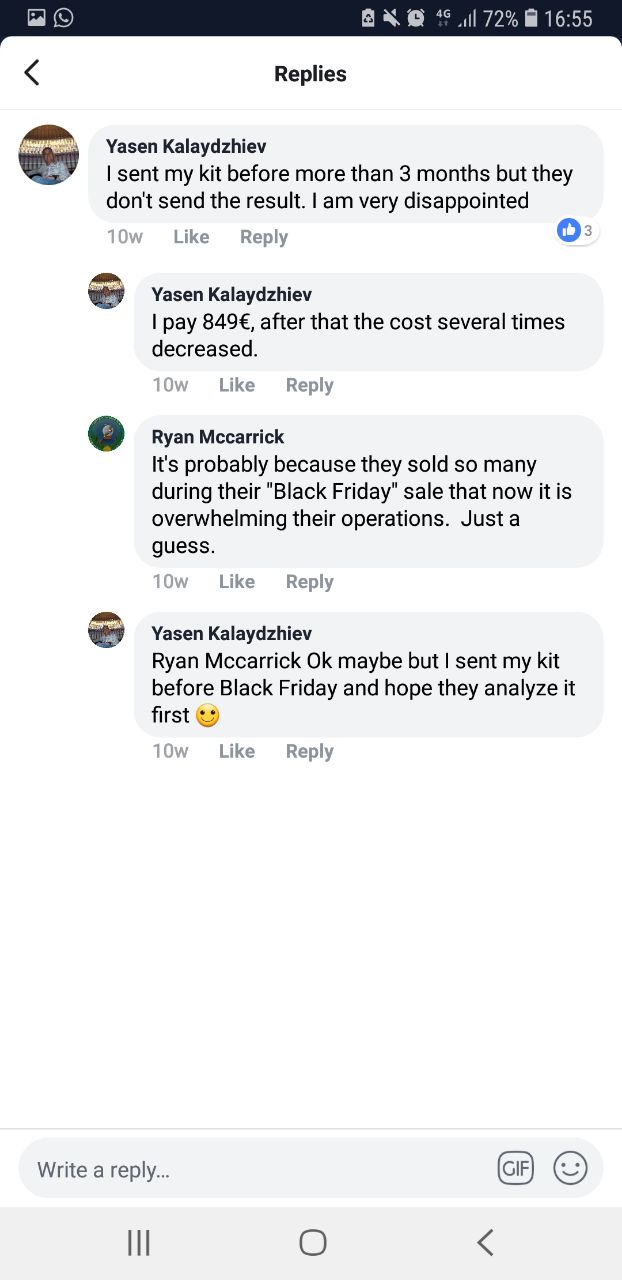Viewport: 622px width, 1280px height.
Task: Tap Android home button
Action: (x=312, y=1242)
